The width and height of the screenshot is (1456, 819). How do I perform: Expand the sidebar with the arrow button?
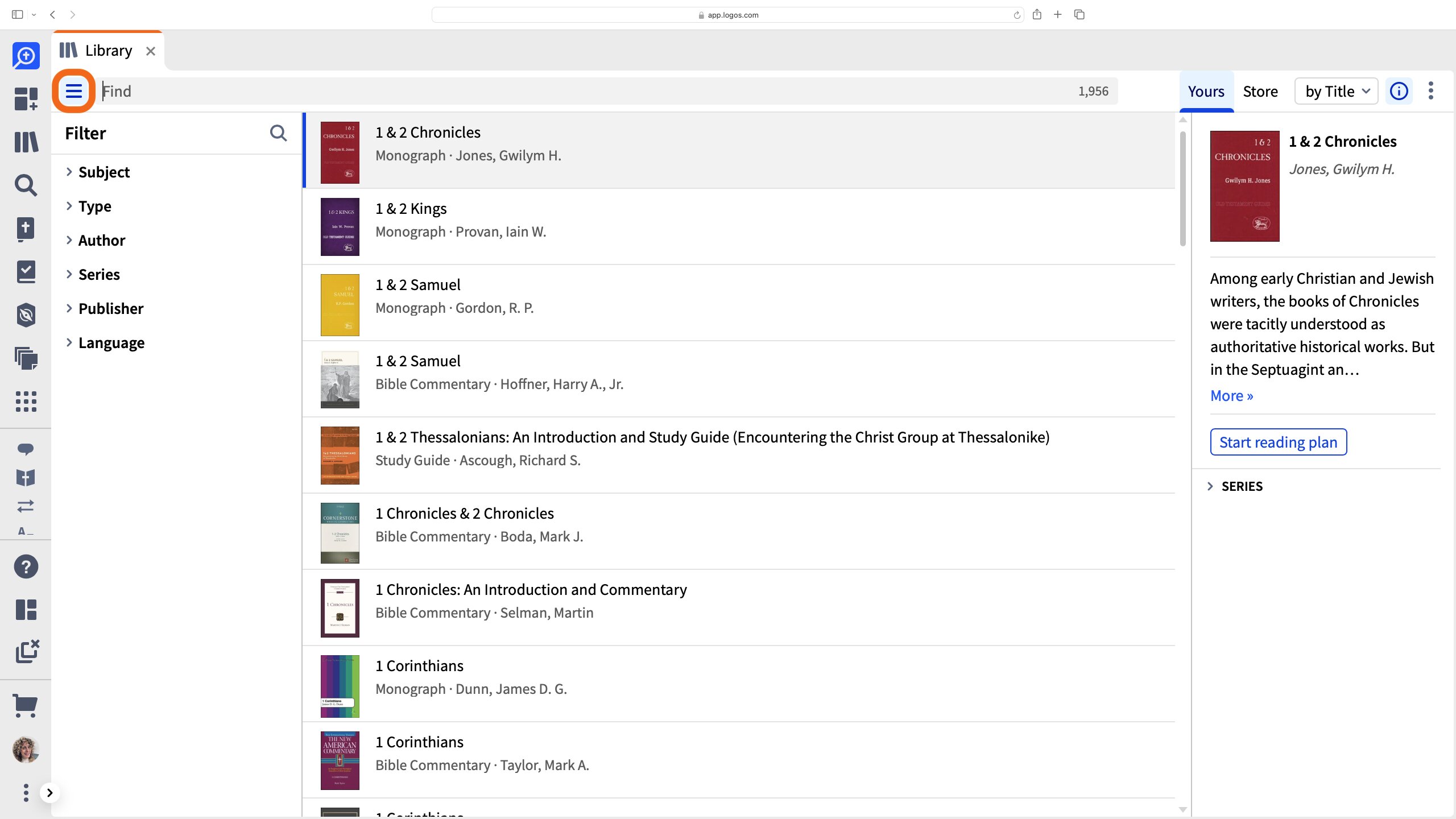(50, 792)
